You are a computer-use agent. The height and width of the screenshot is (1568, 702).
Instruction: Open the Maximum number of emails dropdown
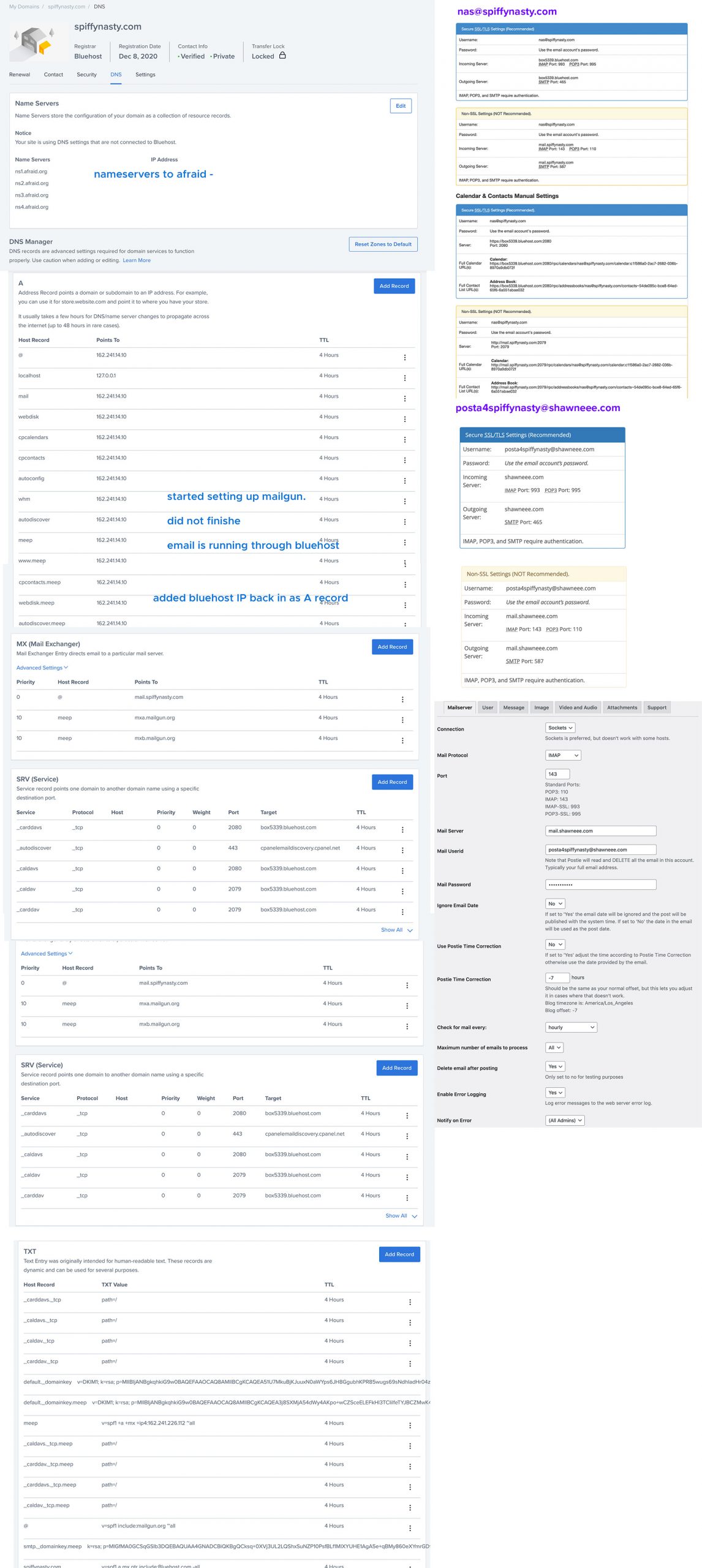[554, 1047]
